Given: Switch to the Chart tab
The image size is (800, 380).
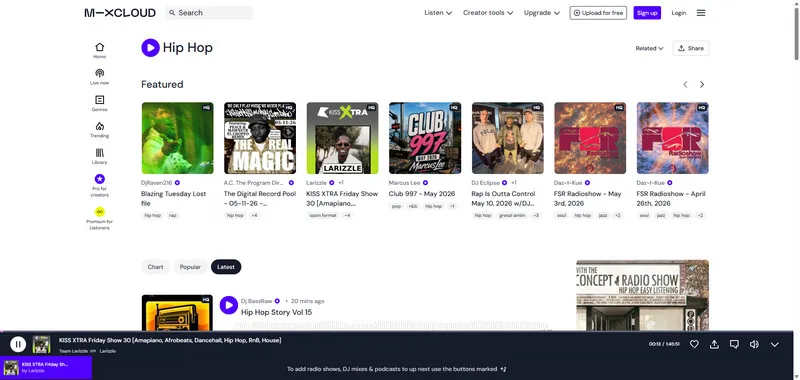Looking at the screenshot, I should [156, 267].
